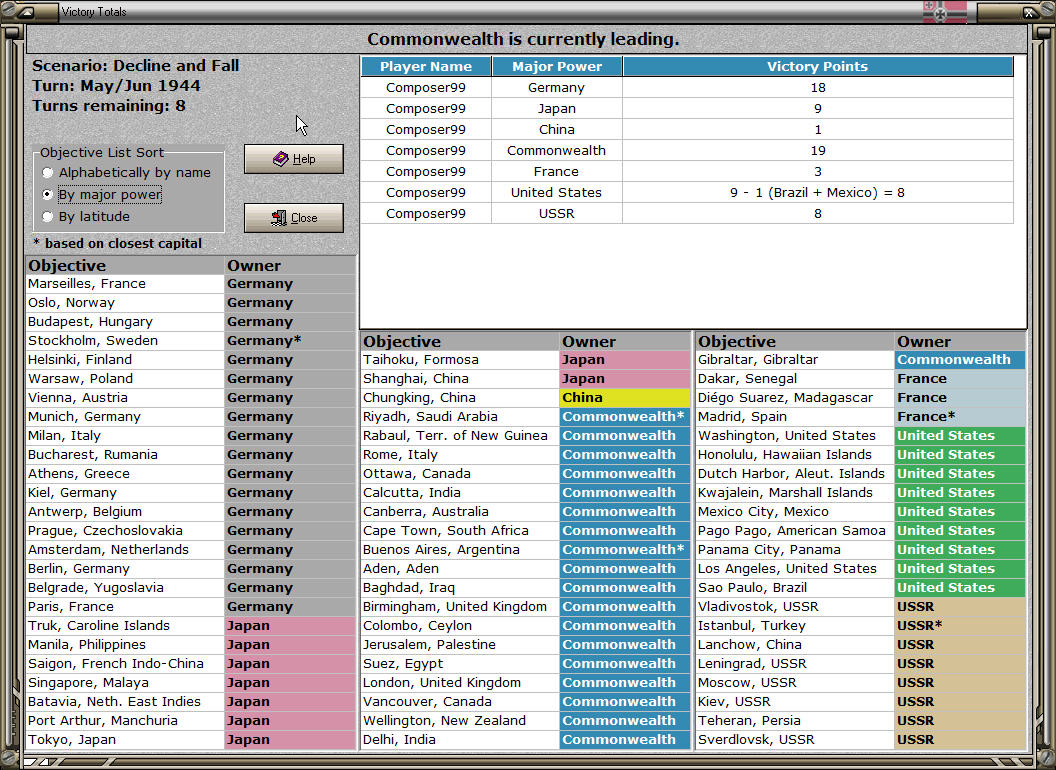
Task: Select objective 'Singapore, Malaya'
Action: pyautogui.click(x=125, y=682)
